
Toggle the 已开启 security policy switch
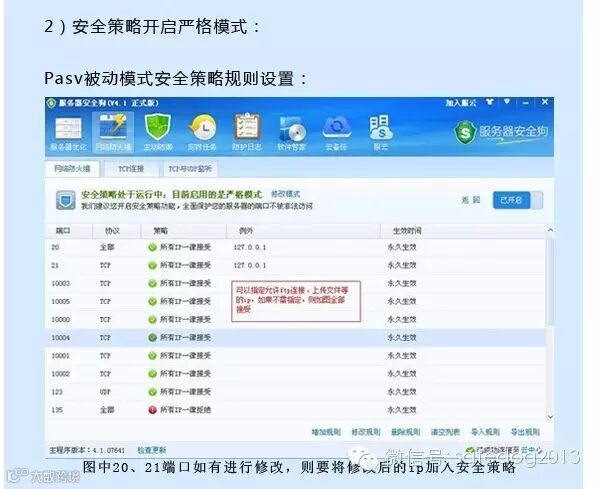(x=517, y=200)
